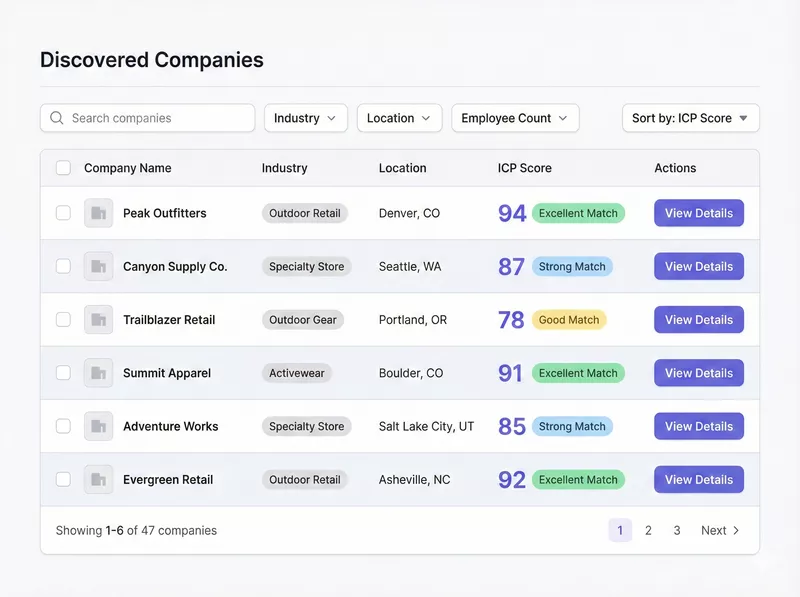The image size is (800, 597).
Task: Open the Employee Count filter dropdown
Action: point(515,118)
